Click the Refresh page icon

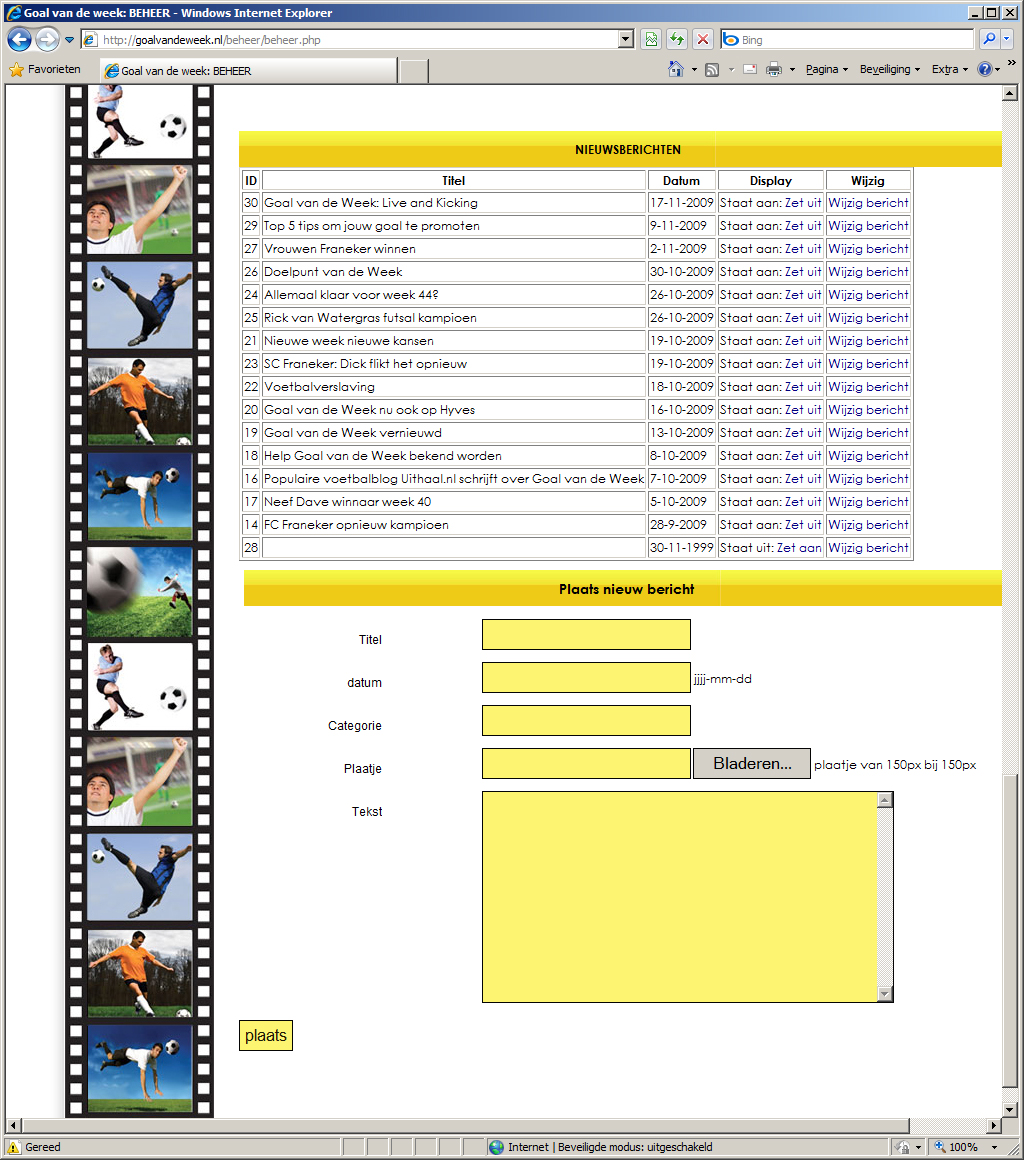[677, 40]
